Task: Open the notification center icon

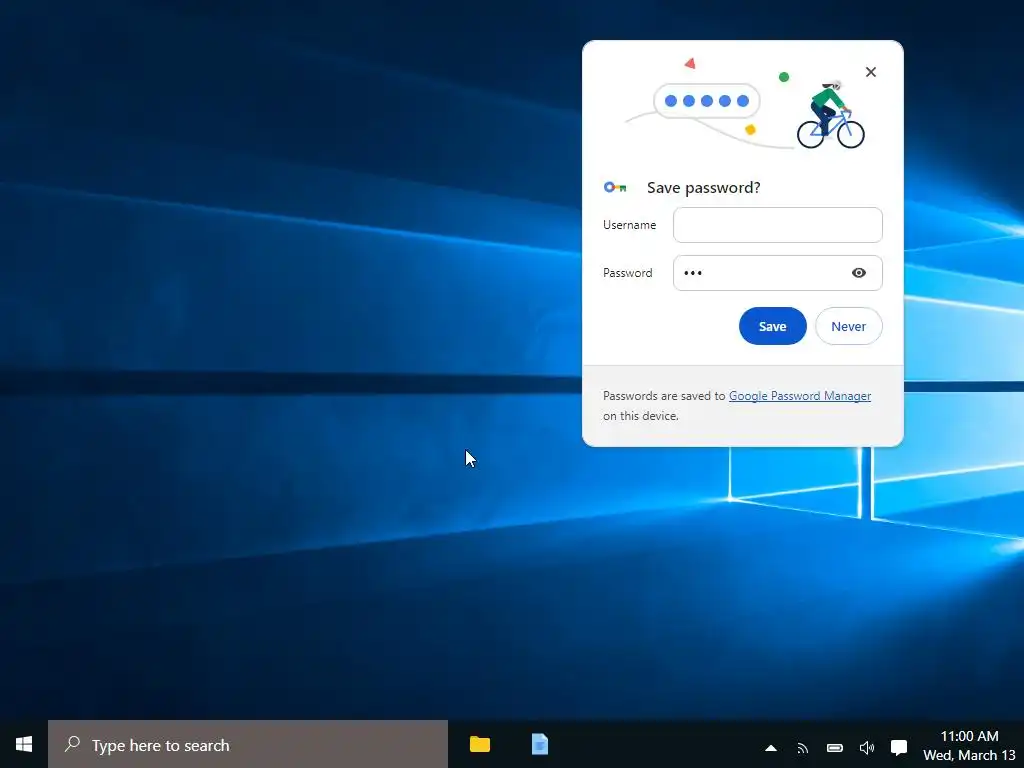Action: pos(899,748)
